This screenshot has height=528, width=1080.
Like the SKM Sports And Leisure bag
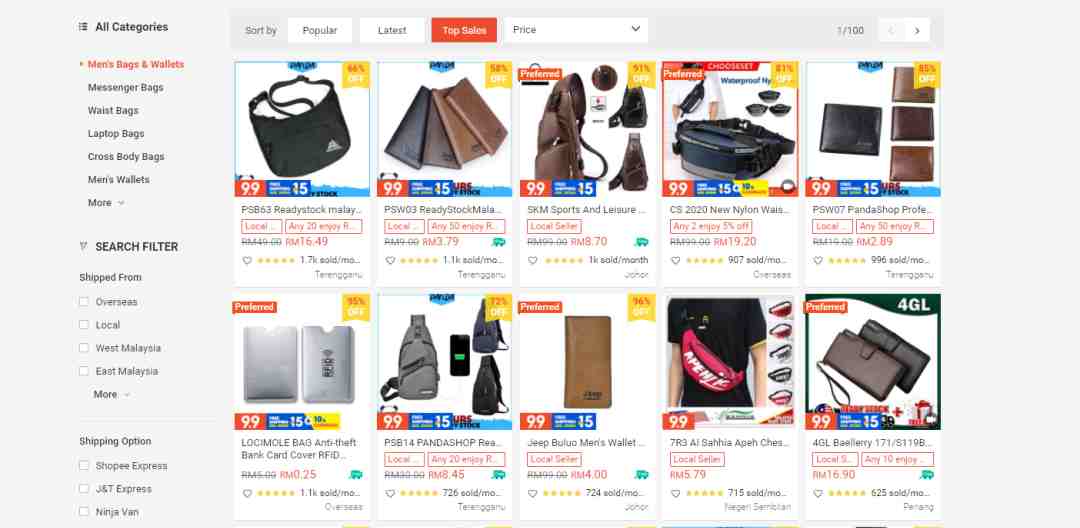(x=532, y=260)
